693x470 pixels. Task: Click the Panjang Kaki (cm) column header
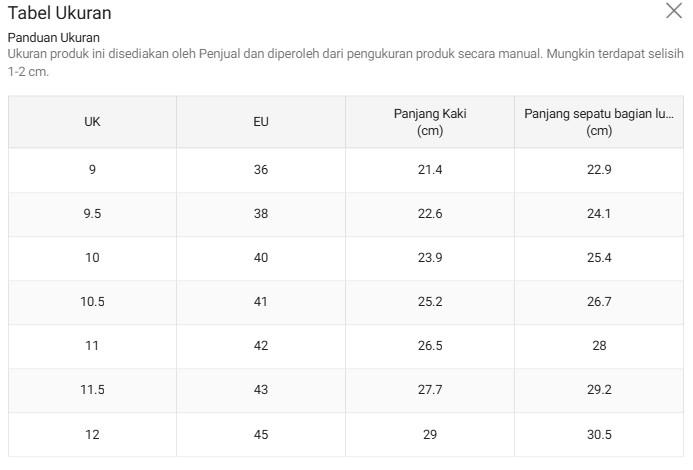430,122
